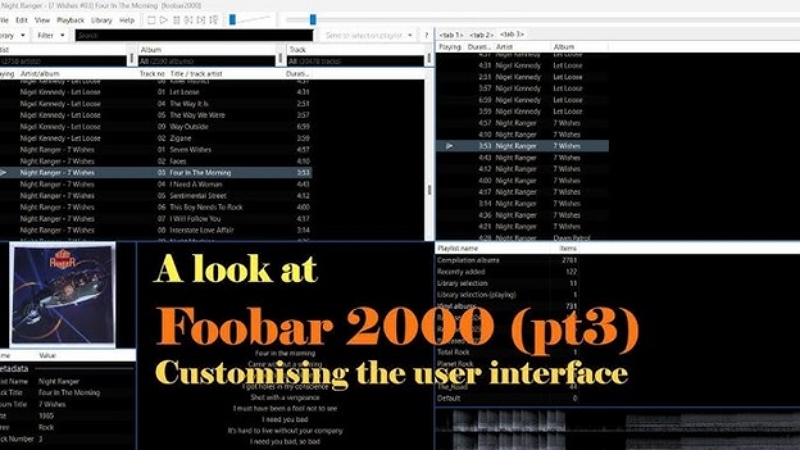The width and height of the screenshot is (800, 450).
Task: Select 6:59 Nigel Kennedy playlist row
Action: [522, 100]
